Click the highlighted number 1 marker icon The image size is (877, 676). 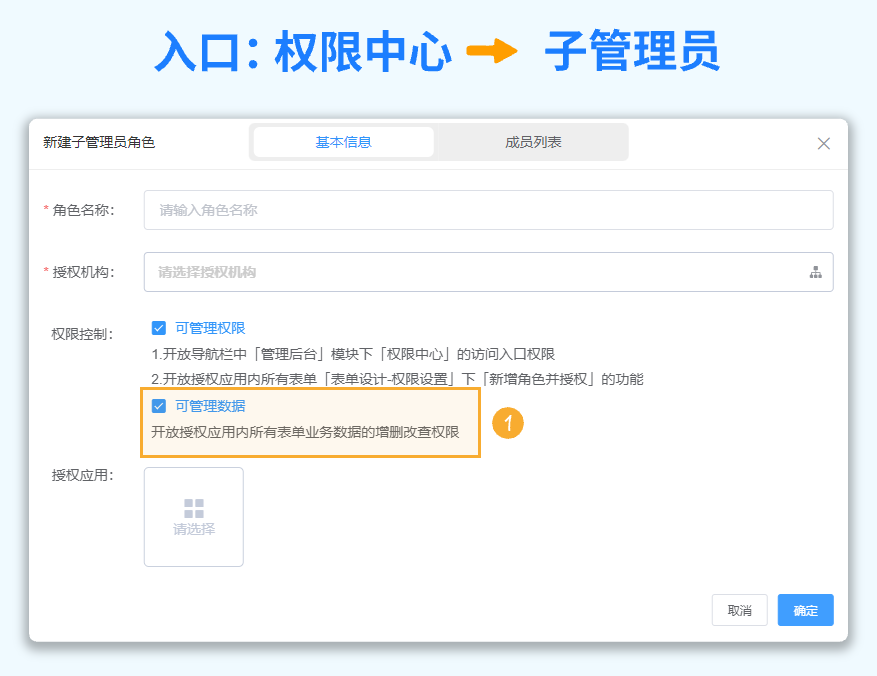[508, 424]
